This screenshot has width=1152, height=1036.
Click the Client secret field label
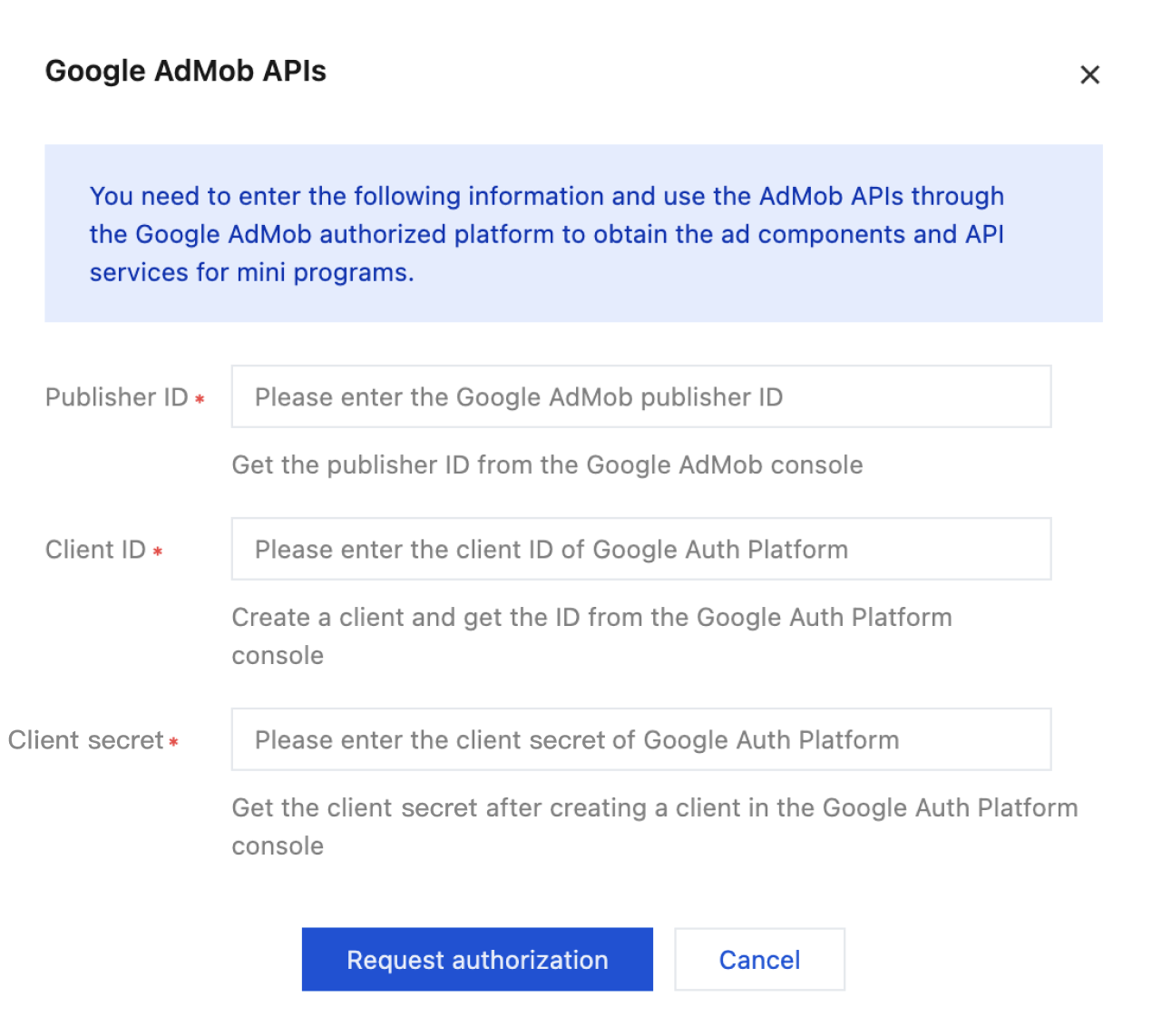pos(85,740)
